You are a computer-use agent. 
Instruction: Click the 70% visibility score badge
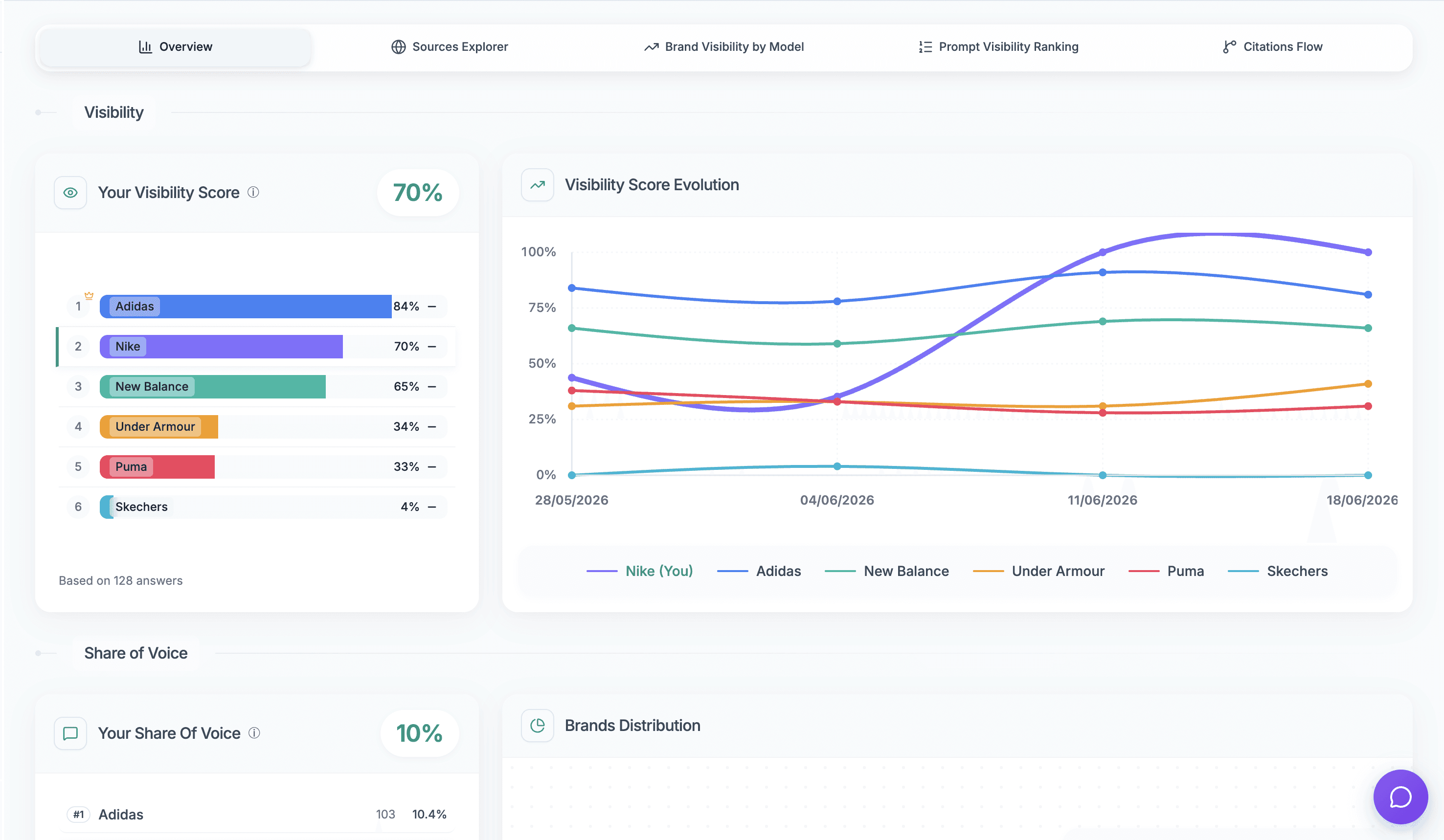point(418,193)
